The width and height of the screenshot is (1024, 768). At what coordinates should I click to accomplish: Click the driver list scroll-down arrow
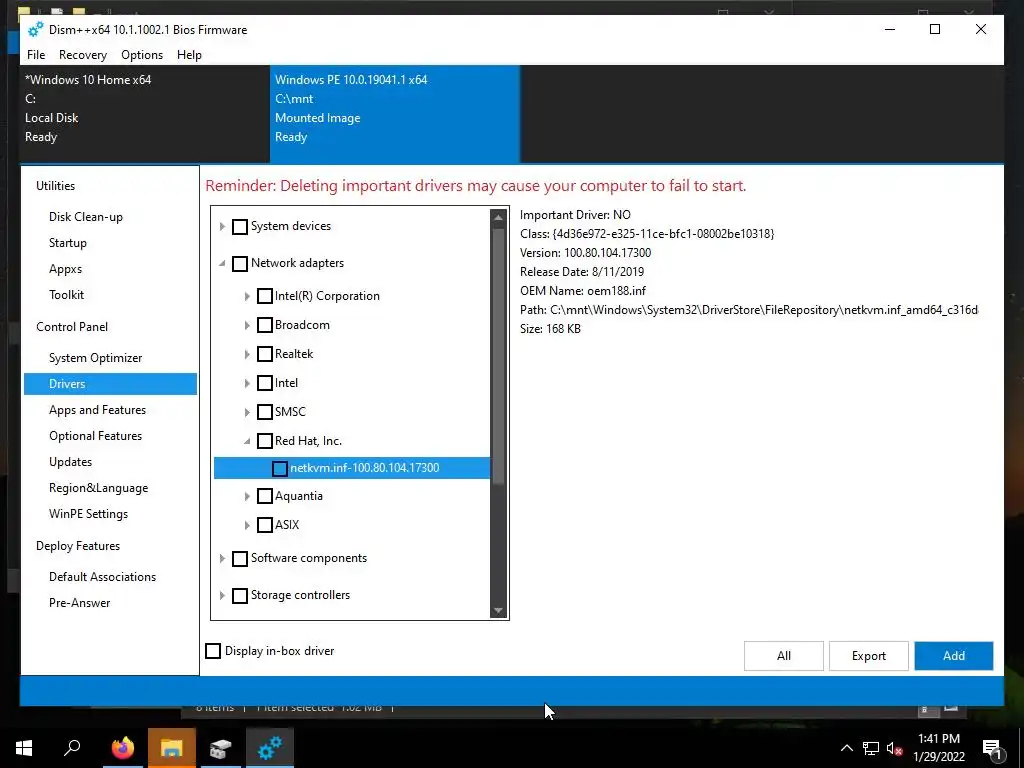click(x=498, y=611)
